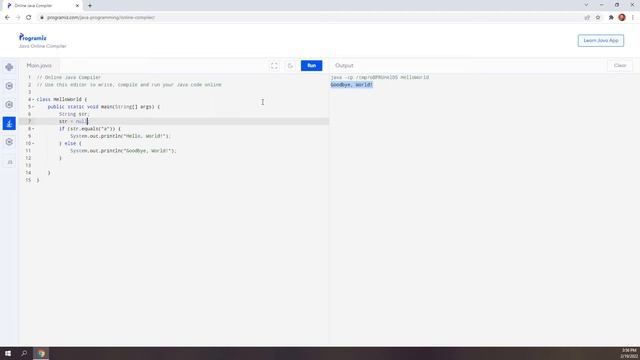Click the Programiz logo

33,38
